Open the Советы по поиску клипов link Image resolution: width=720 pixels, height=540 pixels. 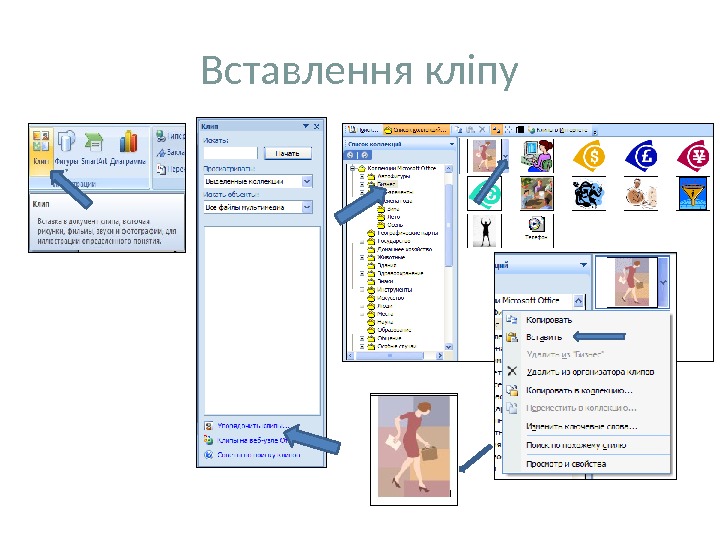click(259, 455)
